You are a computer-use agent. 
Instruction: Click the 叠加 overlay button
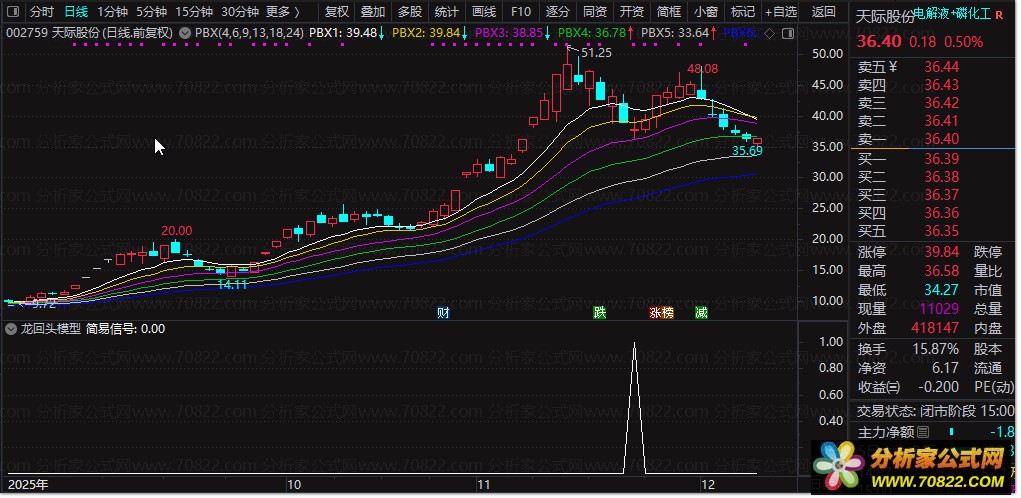[372, 12]
